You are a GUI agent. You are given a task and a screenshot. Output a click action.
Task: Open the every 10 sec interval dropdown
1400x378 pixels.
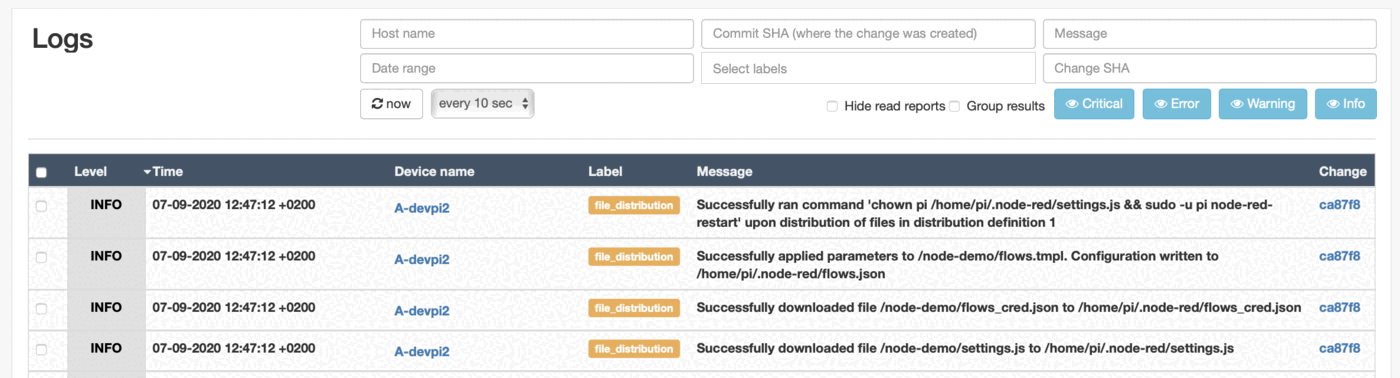click(483, 104)
